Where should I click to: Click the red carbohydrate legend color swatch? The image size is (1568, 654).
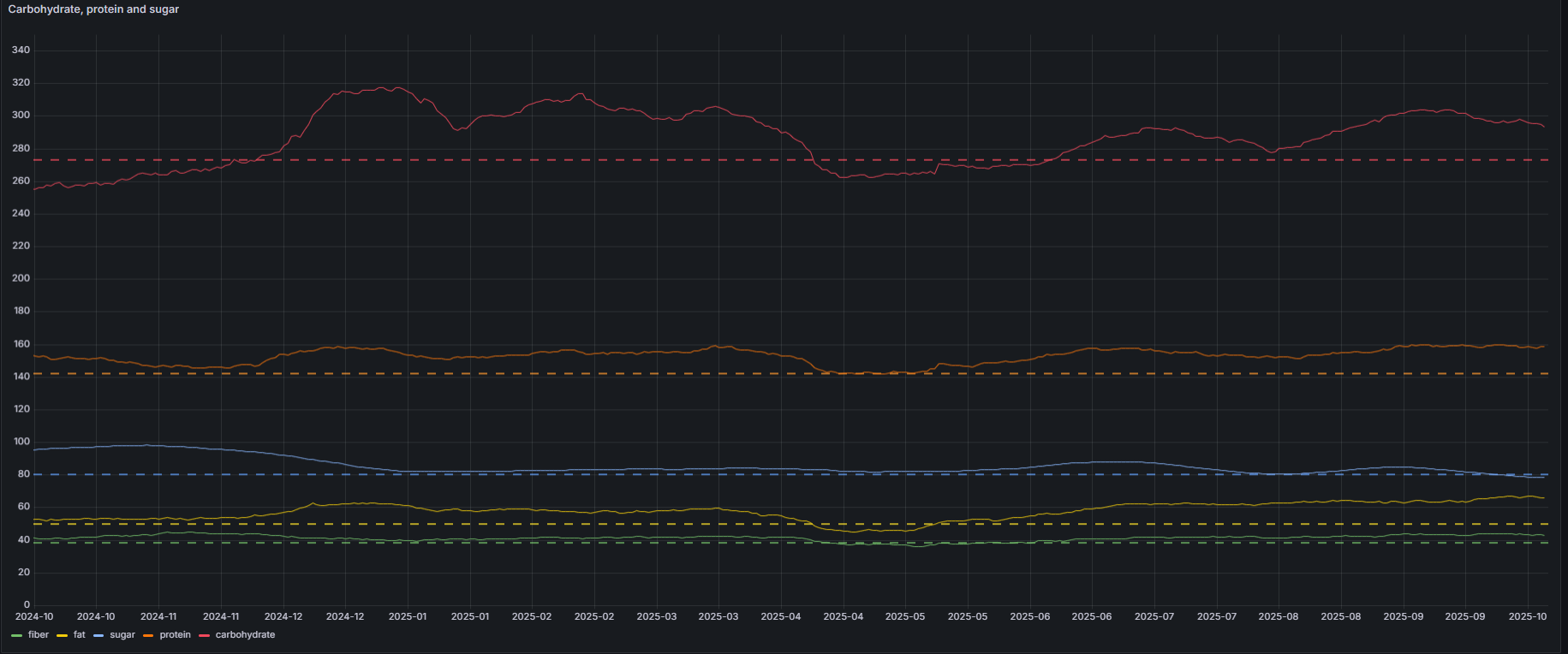tap(204, 635)
